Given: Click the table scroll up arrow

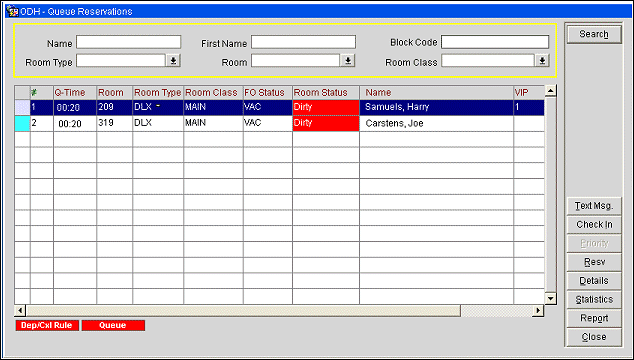Looking at the screenshot, I should [550, 91].
